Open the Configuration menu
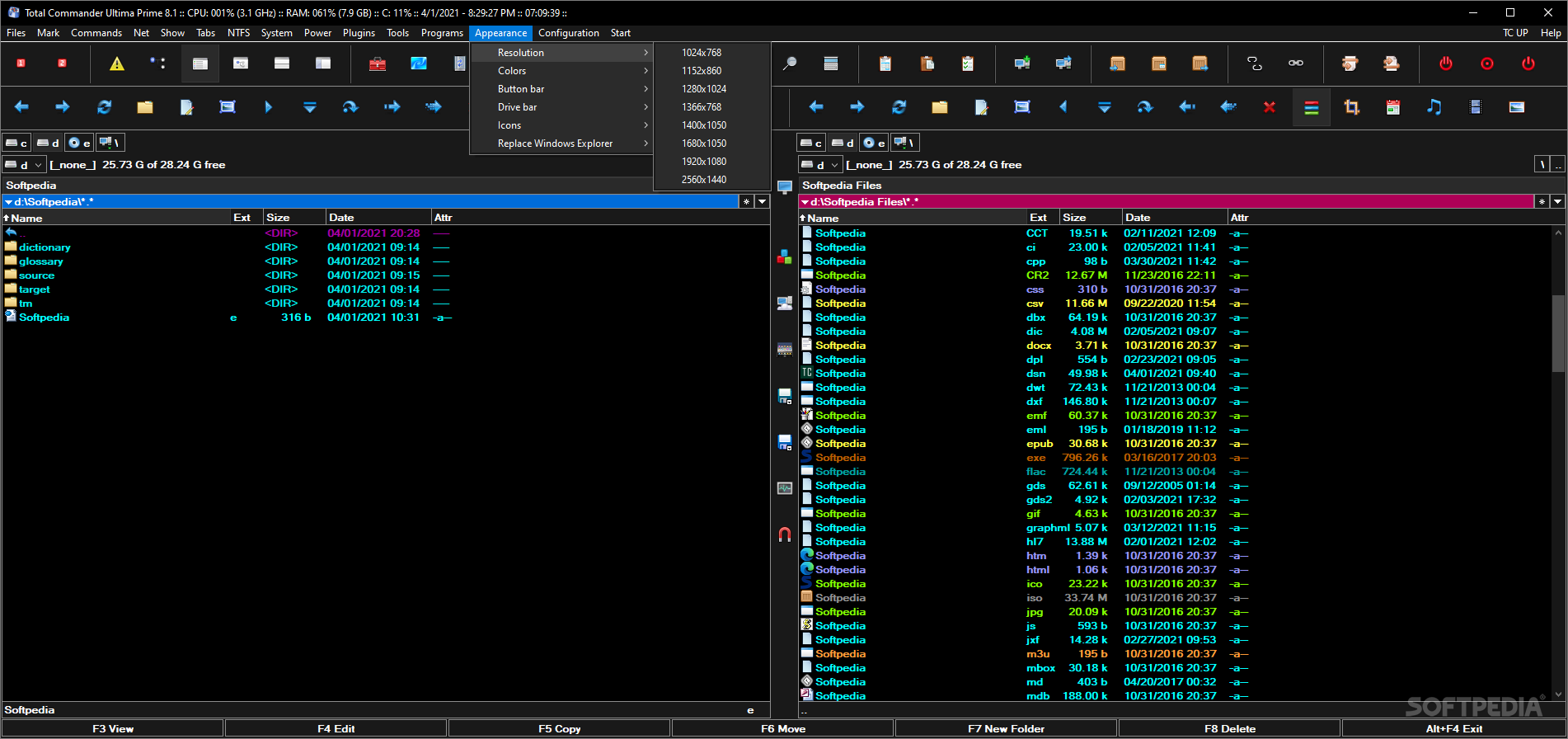 569,33
